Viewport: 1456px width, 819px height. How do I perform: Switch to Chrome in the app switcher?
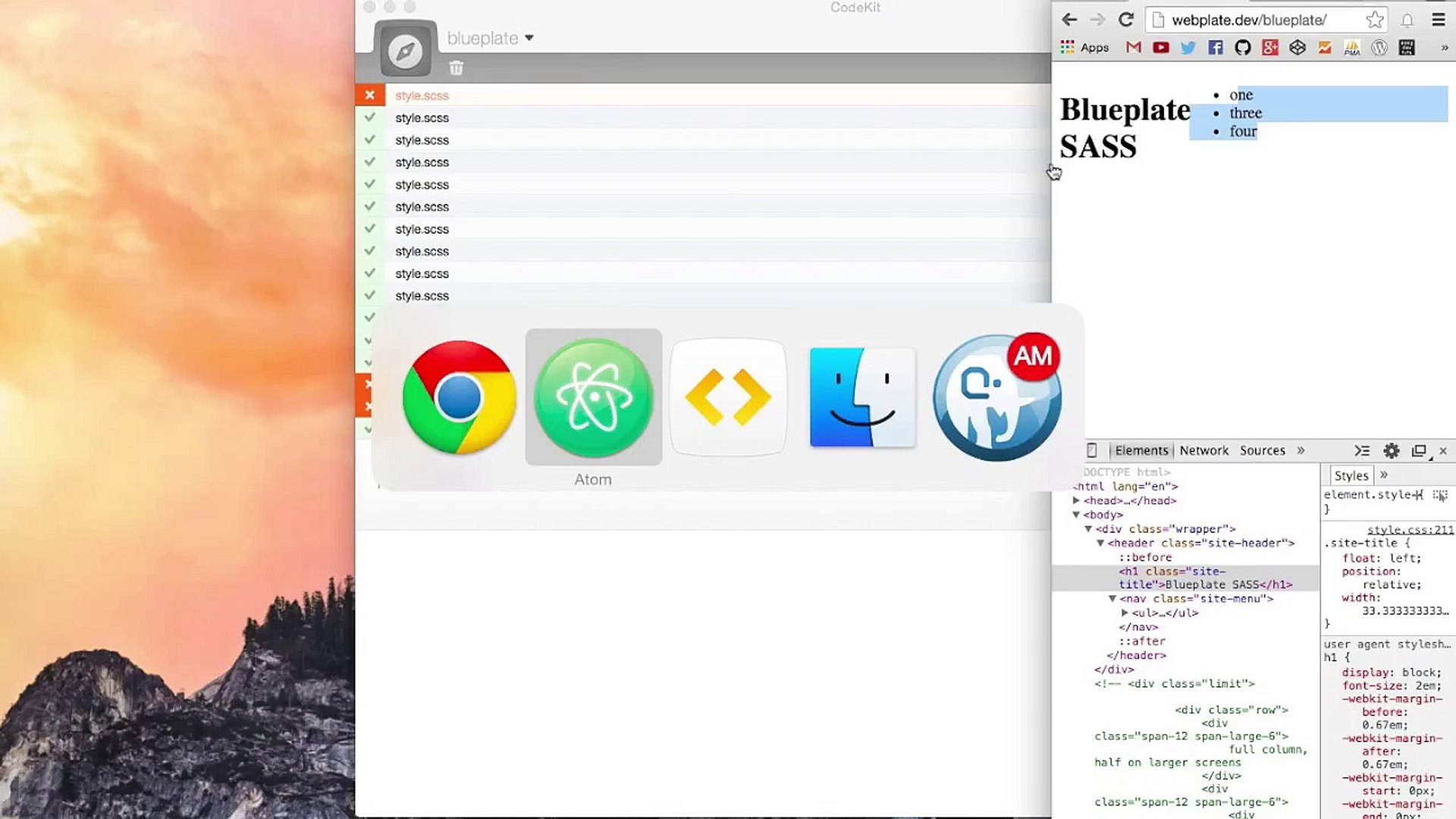coord(459,397)
